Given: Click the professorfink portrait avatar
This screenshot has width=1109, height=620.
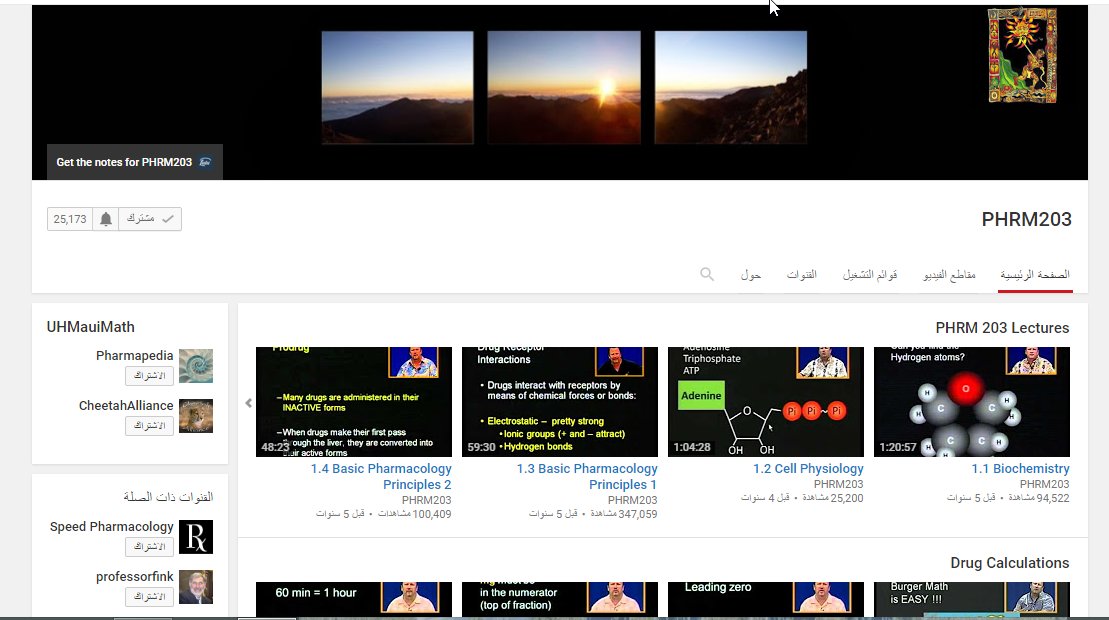Looking at the screenshot, I should [196, 587].
